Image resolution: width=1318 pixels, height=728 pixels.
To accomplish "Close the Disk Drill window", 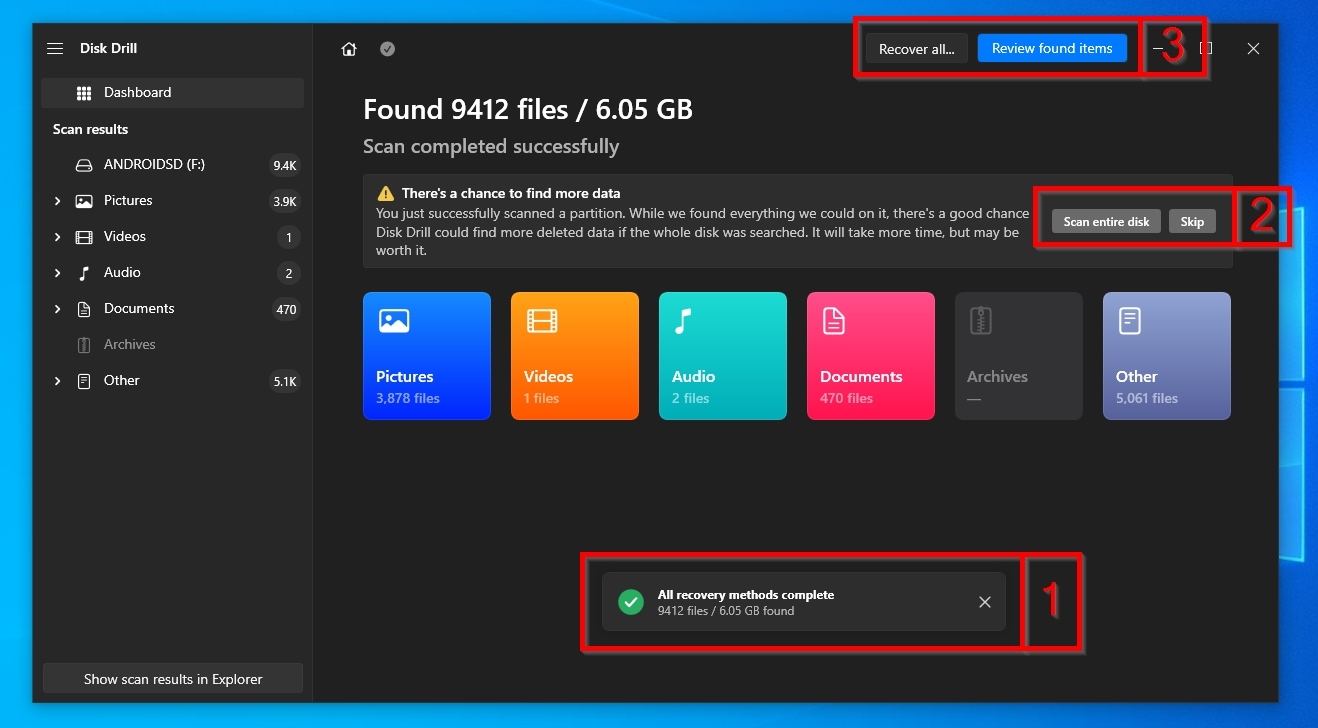I will coord(1253,48).
